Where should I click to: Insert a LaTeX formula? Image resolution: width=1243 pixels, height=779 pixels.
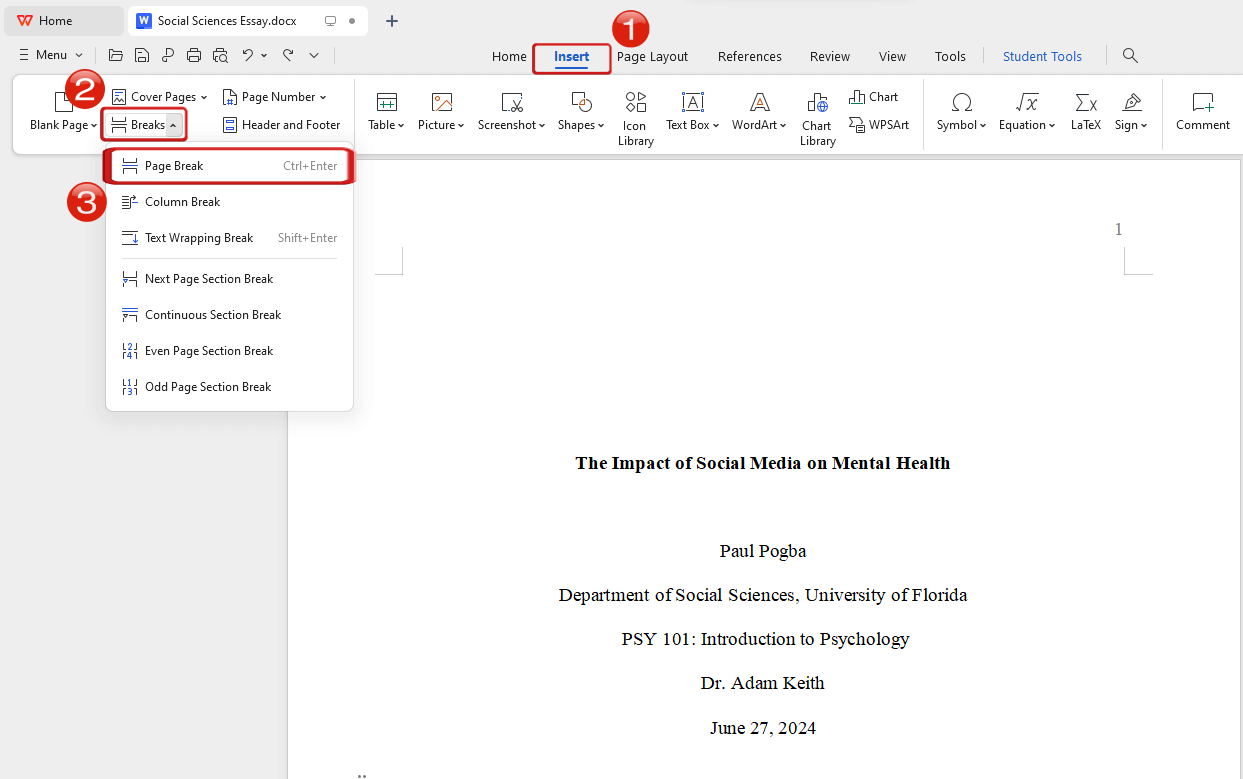pyautogui.click(x=1085, y=112)
